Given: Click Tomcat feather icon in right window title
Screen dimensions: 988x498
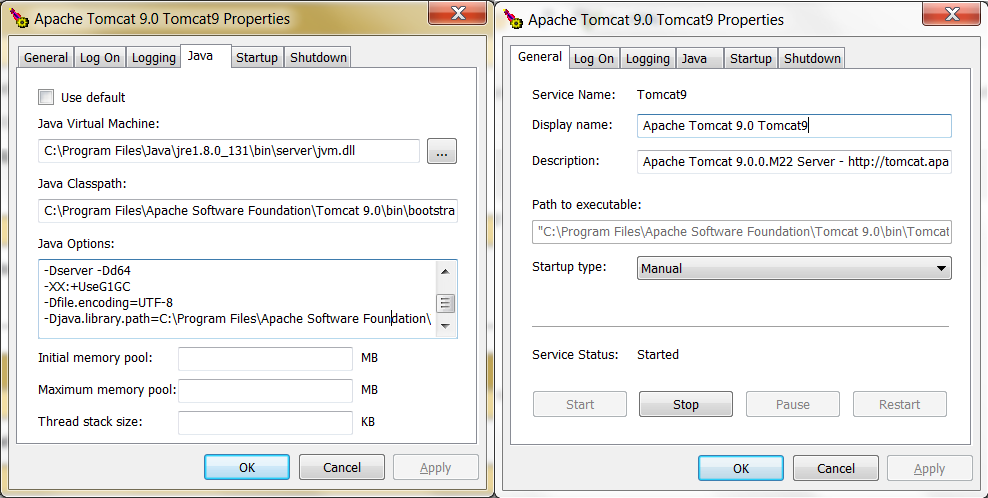Looking at the screenshot, I should (514, 20).
